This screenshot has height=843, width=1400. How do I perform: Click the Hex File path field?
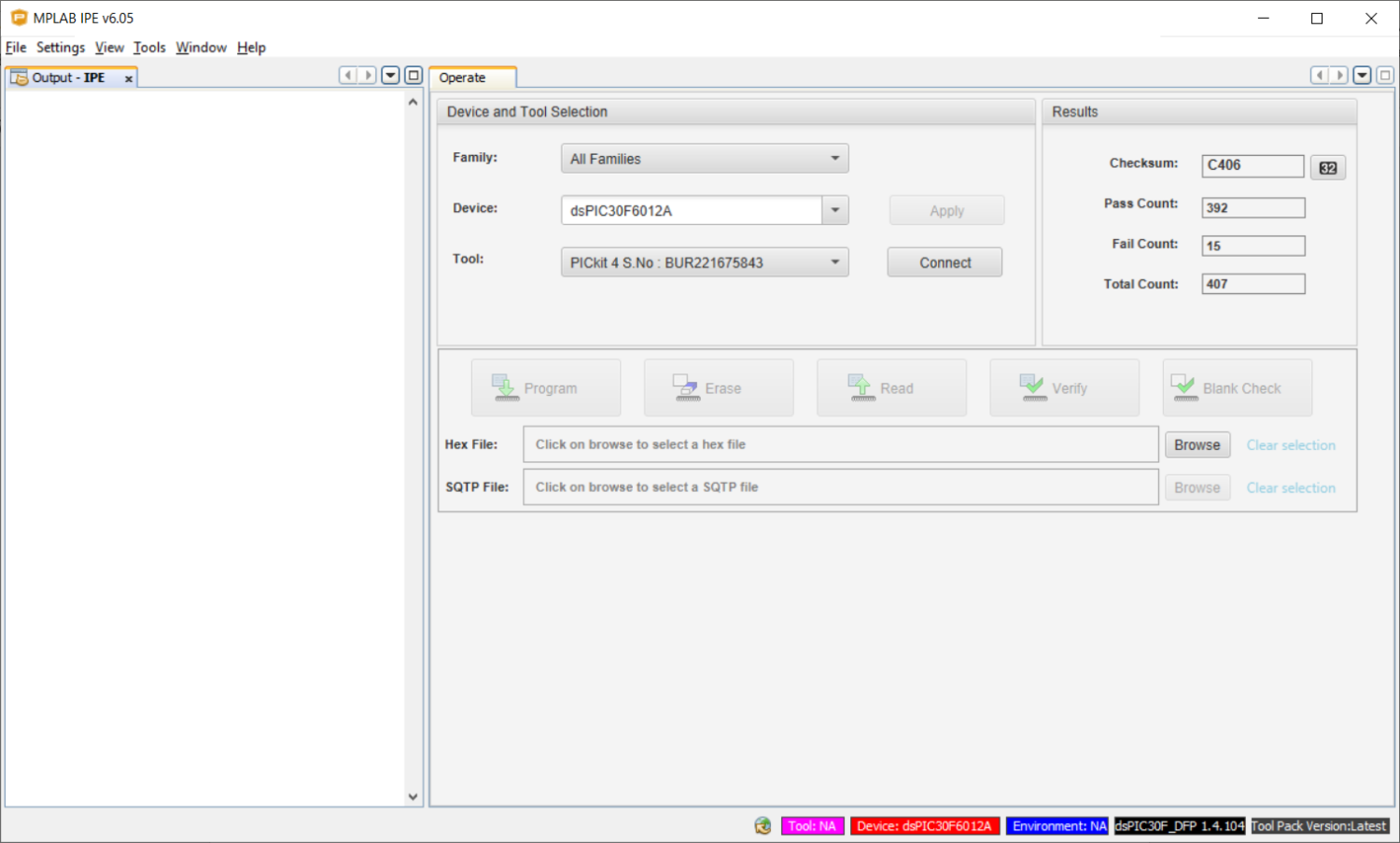click(x=840, y=444)
